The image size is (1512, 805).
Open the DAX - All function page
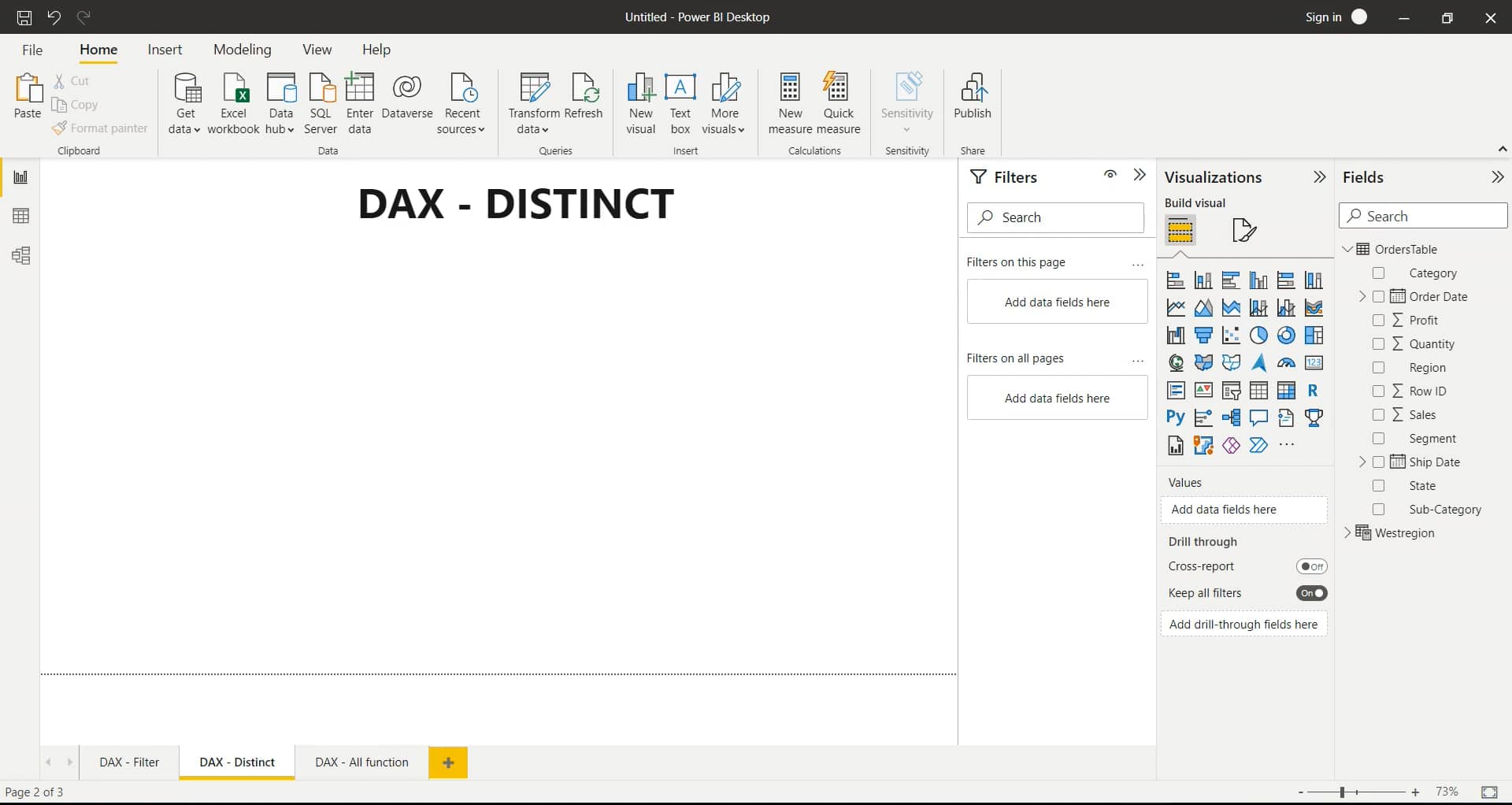coord(361,762)
